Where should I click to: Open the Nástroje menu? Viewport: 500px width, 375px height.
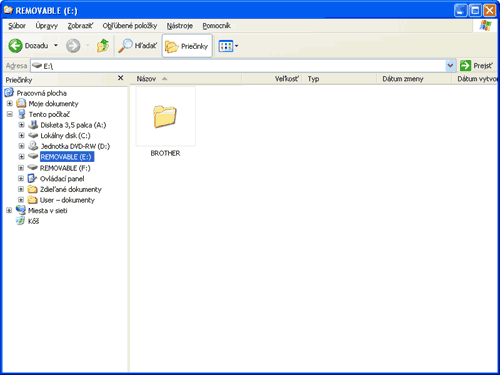coord(180,26)
